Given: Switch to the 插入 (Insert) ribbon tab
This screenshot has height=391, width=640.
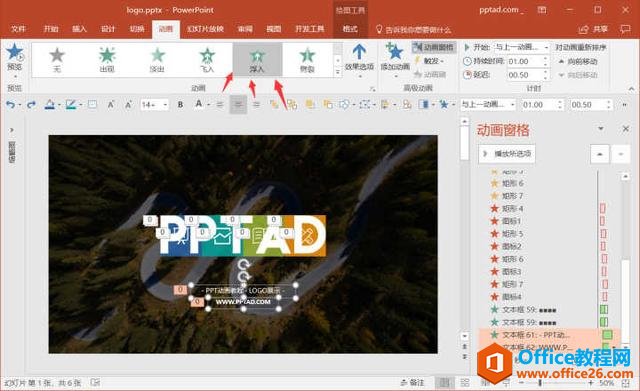Looking at the screenshot, I should (79, 29).
